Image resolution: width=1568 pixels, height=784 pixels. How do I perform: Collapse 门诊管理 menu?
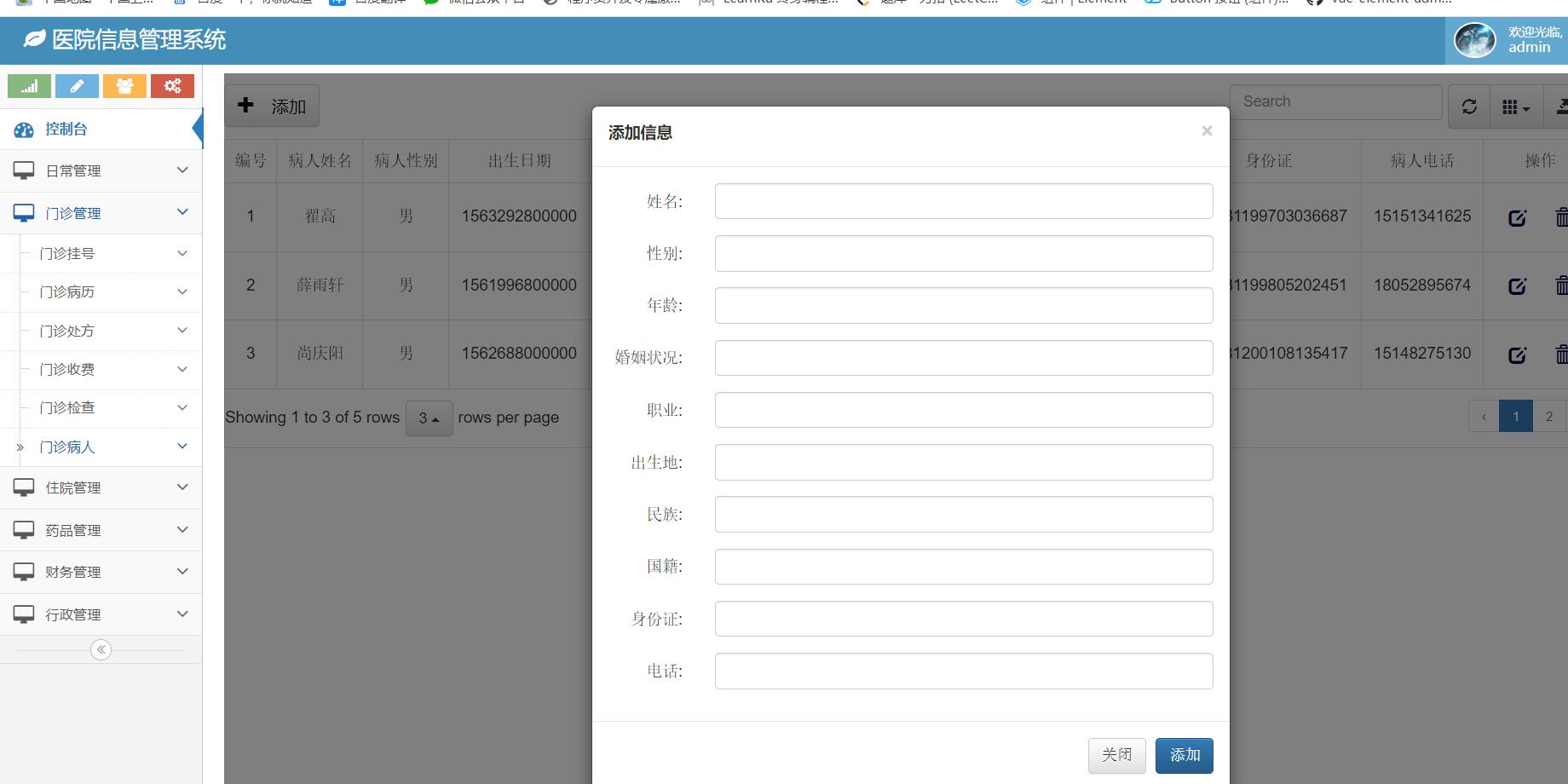[101, 213]
